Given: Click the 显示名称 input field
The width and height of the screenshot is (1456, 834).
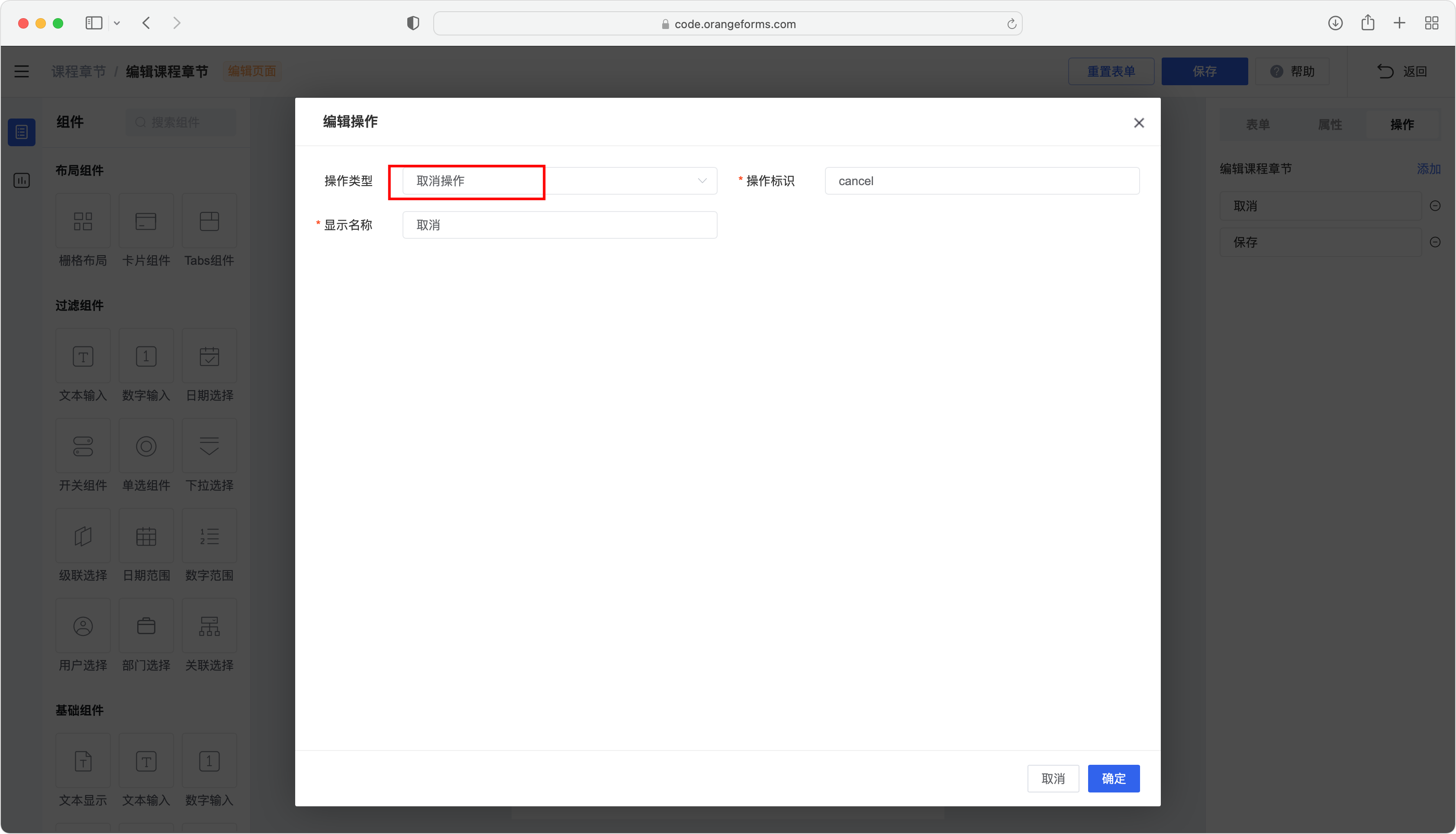Looking at the screenshot, I should coord(560,225).
